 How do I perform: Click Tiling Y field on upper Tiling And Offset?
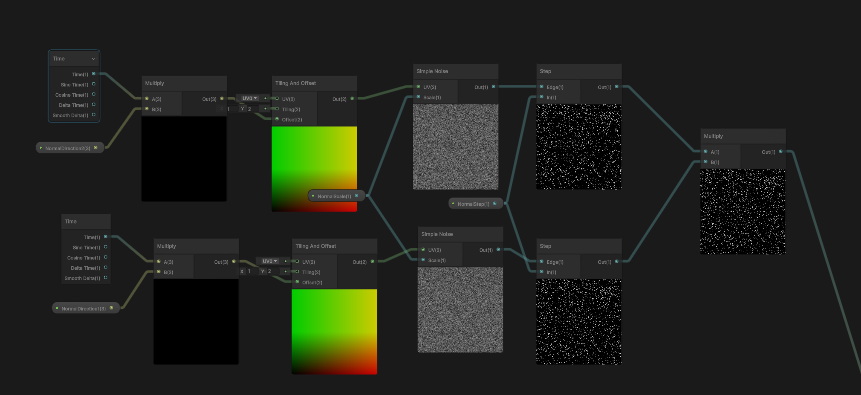coord(252,109)
